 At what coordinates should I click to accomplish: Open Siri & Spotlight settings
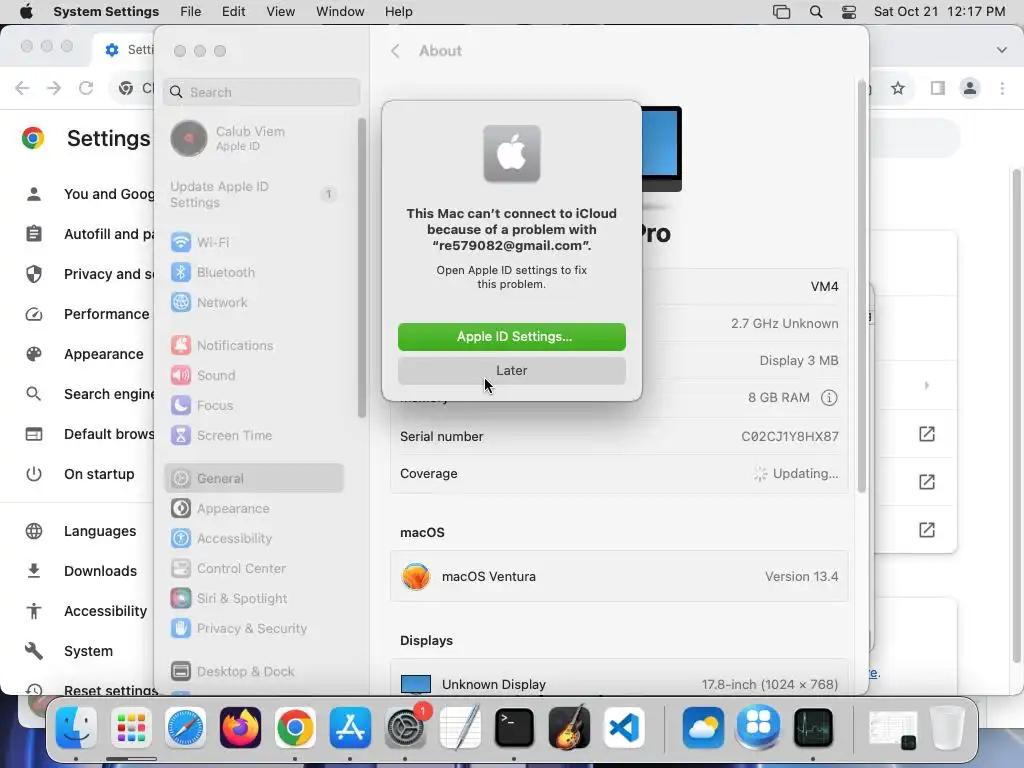[255, 599]
